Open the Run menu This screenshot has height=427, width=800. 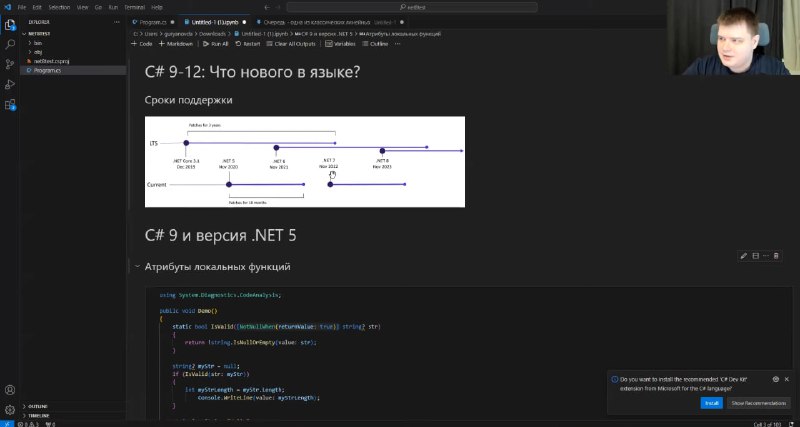(113, 7)
